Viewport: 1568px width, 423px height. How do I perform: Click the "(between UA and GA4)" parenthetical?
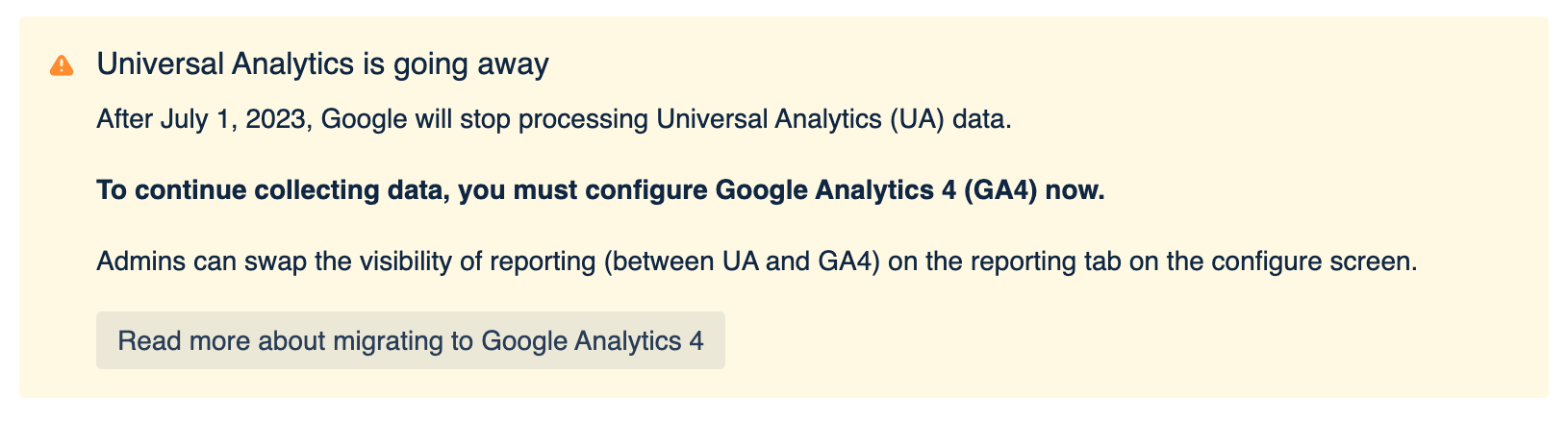click(x=742, y=261)
